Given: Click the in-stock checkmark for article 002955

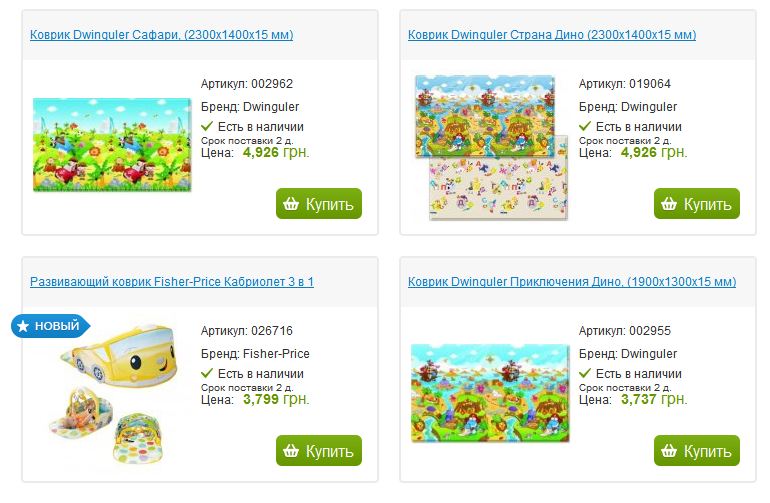Looking at the screenshot, I should tap(585, 374).
